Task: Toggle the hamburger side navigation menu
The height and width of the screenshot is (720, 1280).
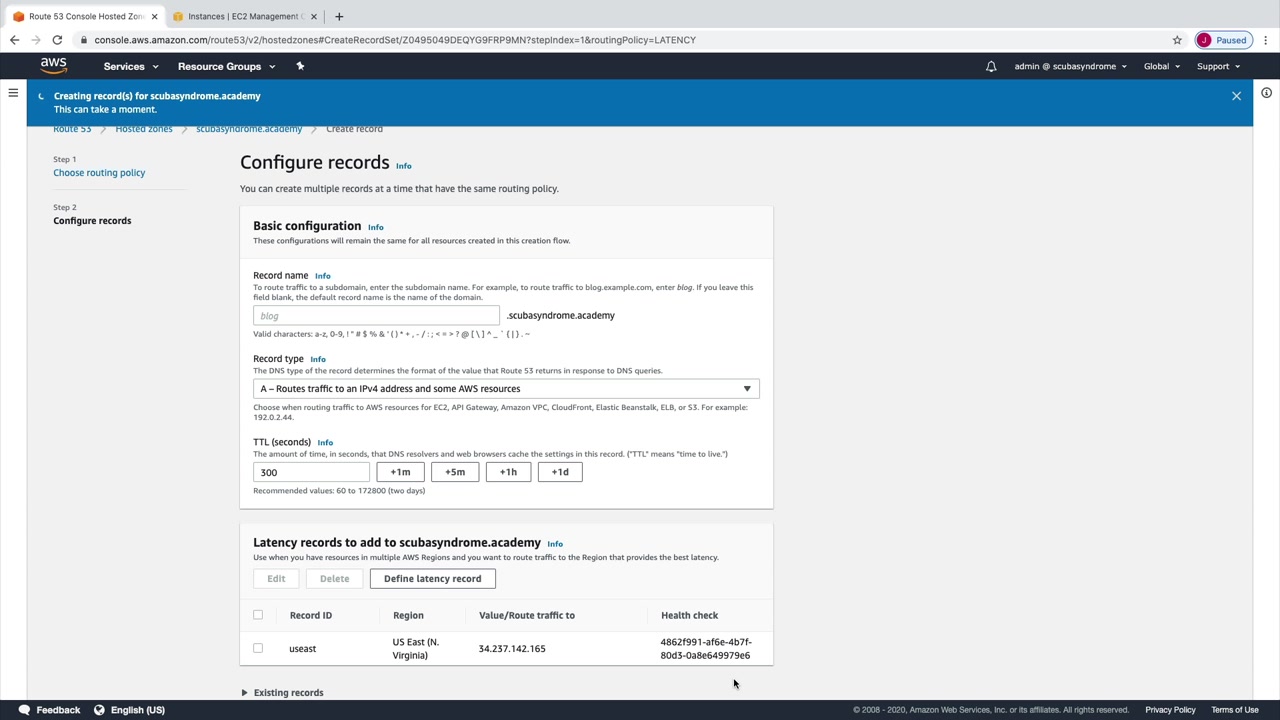Action: click(x=13, y=93)
